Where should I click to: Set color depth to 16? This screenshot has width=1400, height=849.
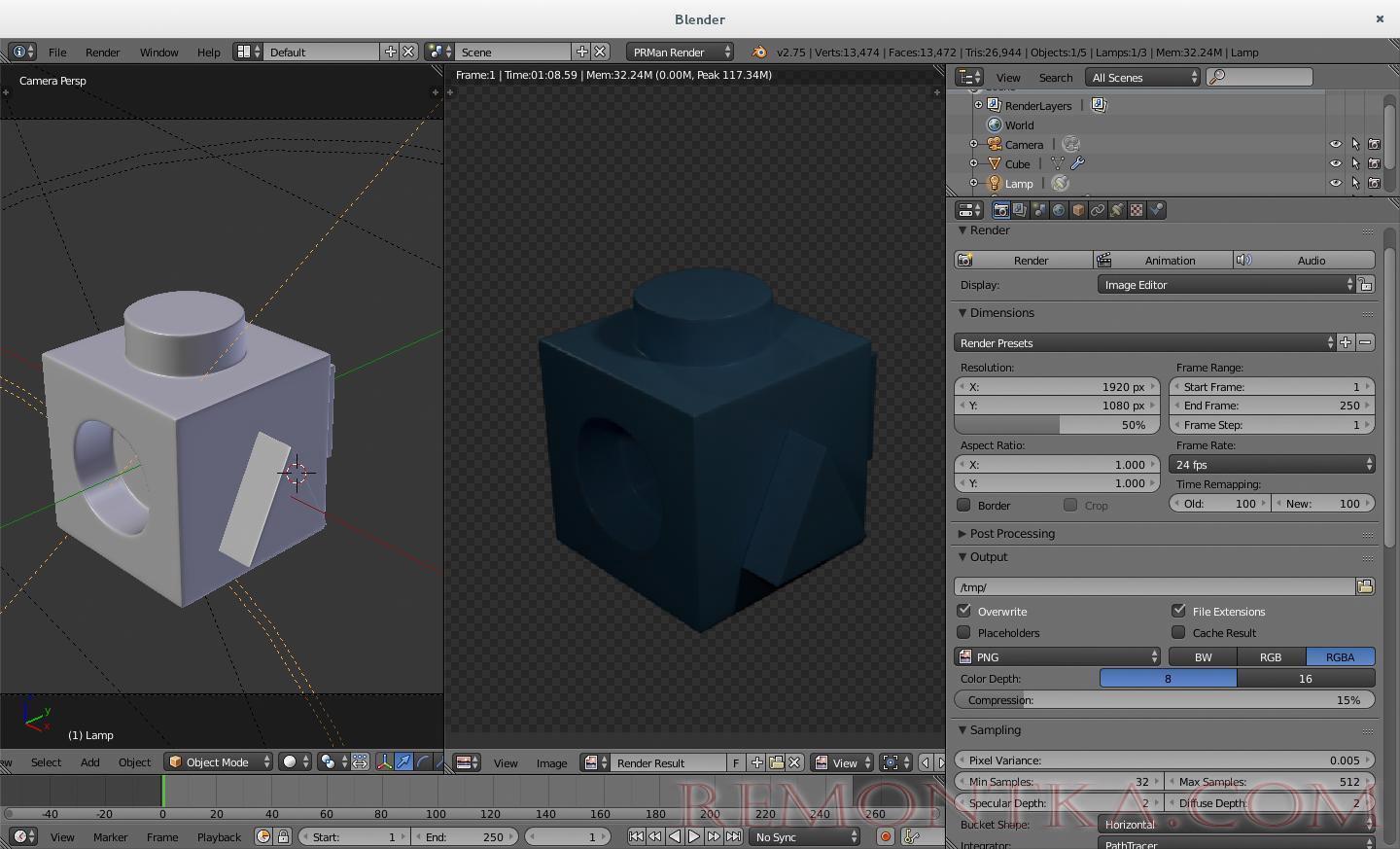click(x=1306, y=678)
